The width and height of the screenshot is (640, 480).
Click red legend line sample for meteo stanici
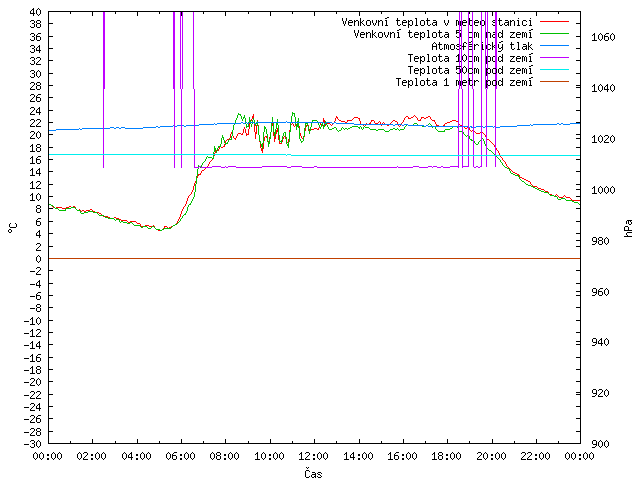coord(554,22)
